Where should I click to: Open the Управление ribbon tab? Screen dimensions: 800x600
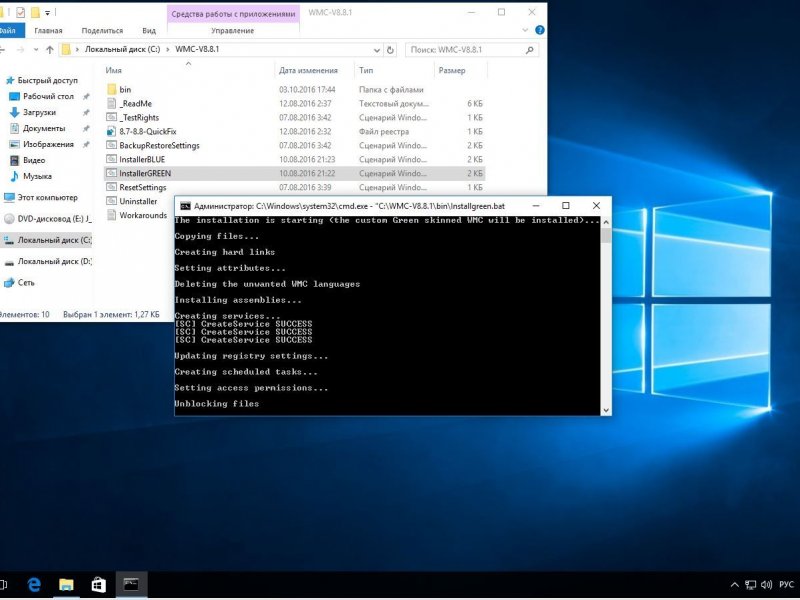233,31
